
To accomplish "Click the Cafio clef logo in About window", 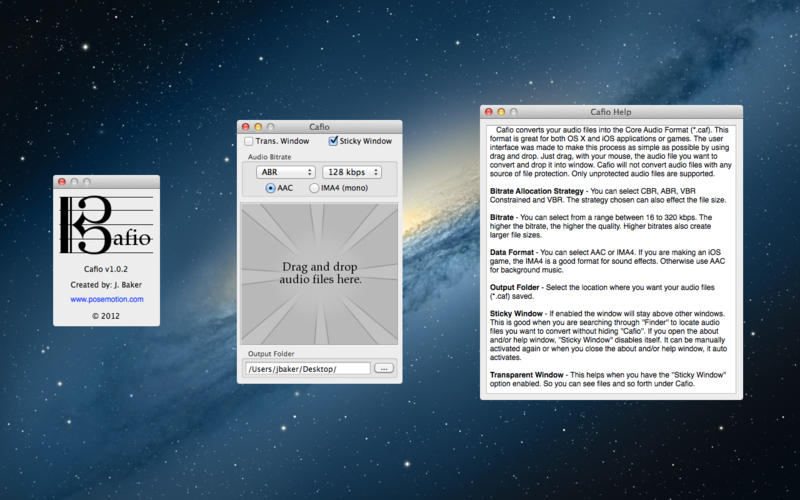I will pyautogui.click(x=105, y=225).
